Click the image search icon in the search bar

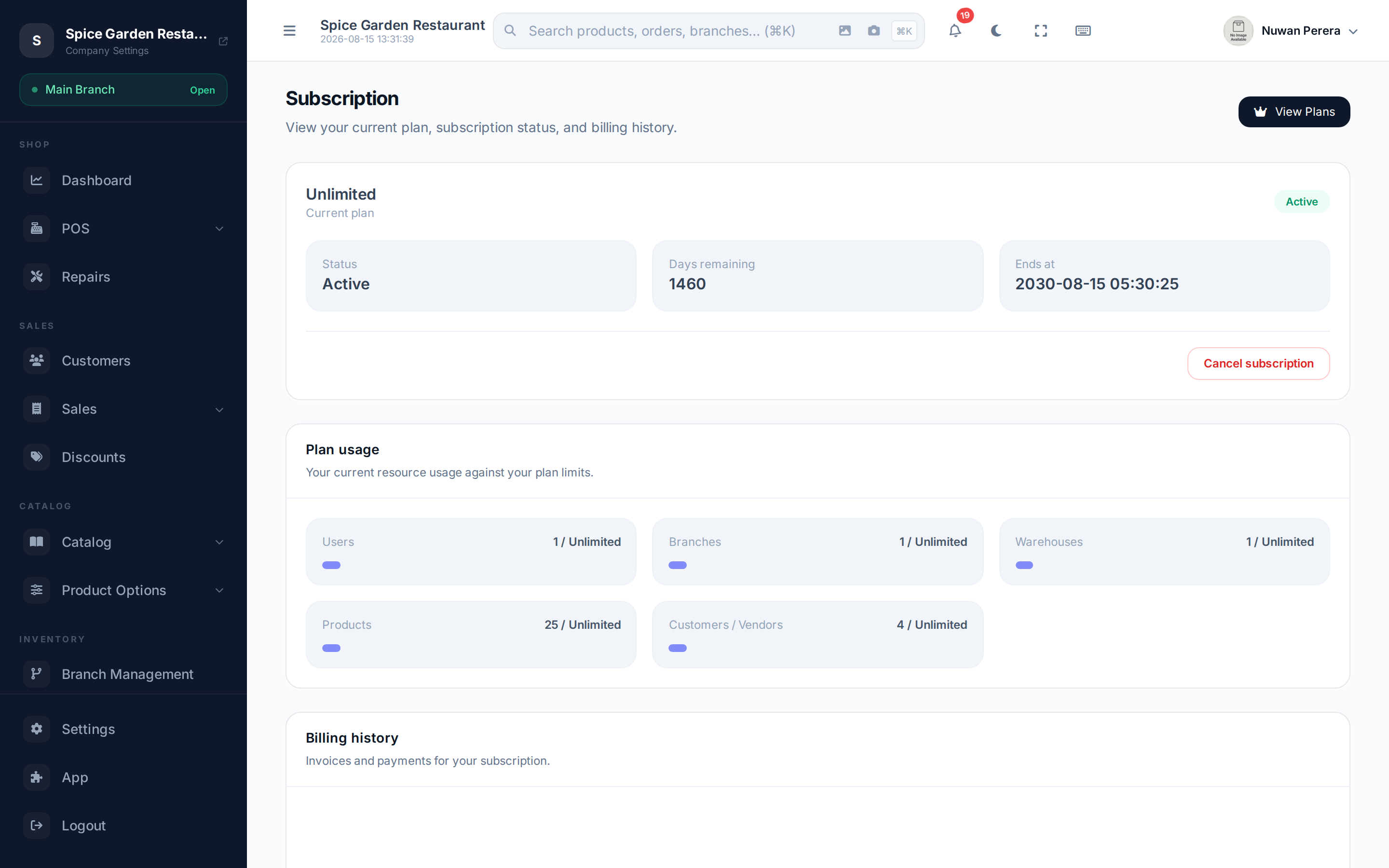pos(844,31)
